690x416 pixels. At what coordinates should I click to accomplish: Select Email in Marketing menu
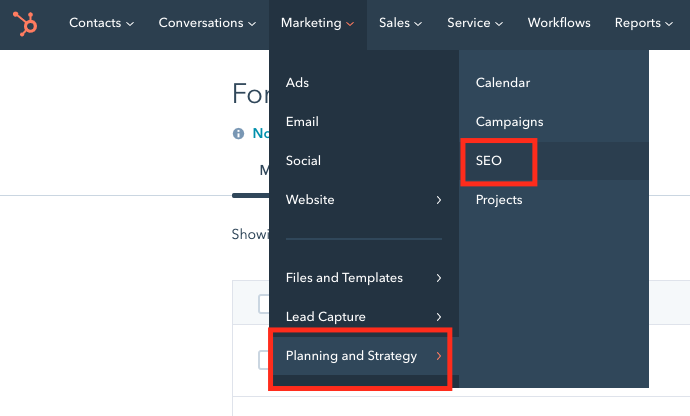tap(363, 121)
